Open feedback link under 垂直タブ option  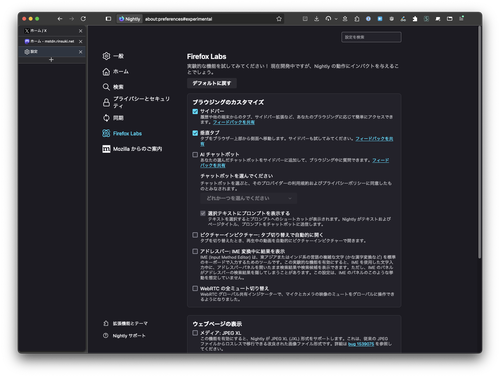374,139
